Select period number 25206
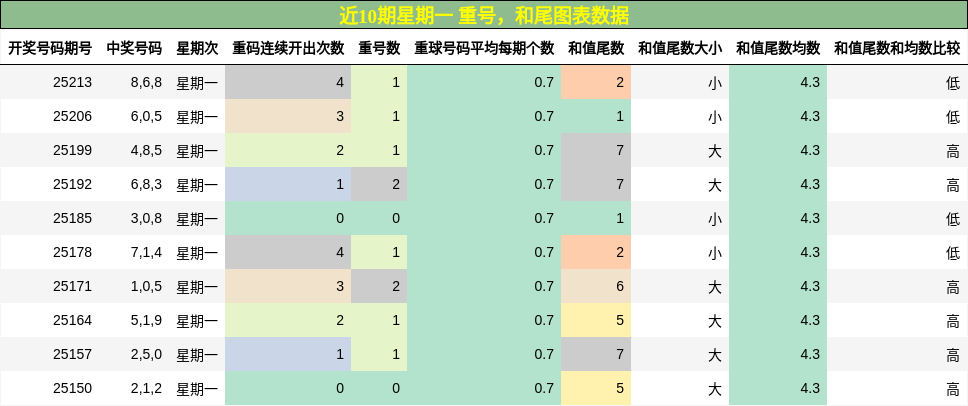 tap(72, 117)
